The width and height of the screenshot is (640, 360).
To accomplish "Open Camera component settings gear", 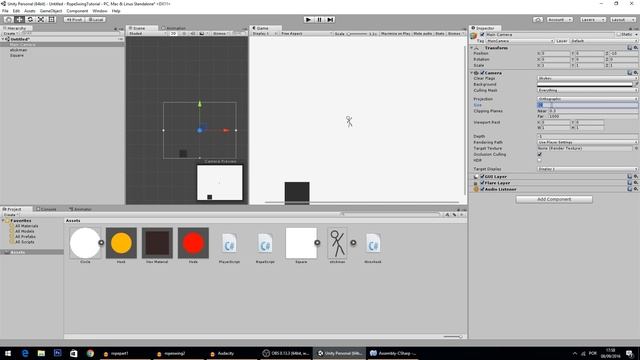I will (636, 73).
